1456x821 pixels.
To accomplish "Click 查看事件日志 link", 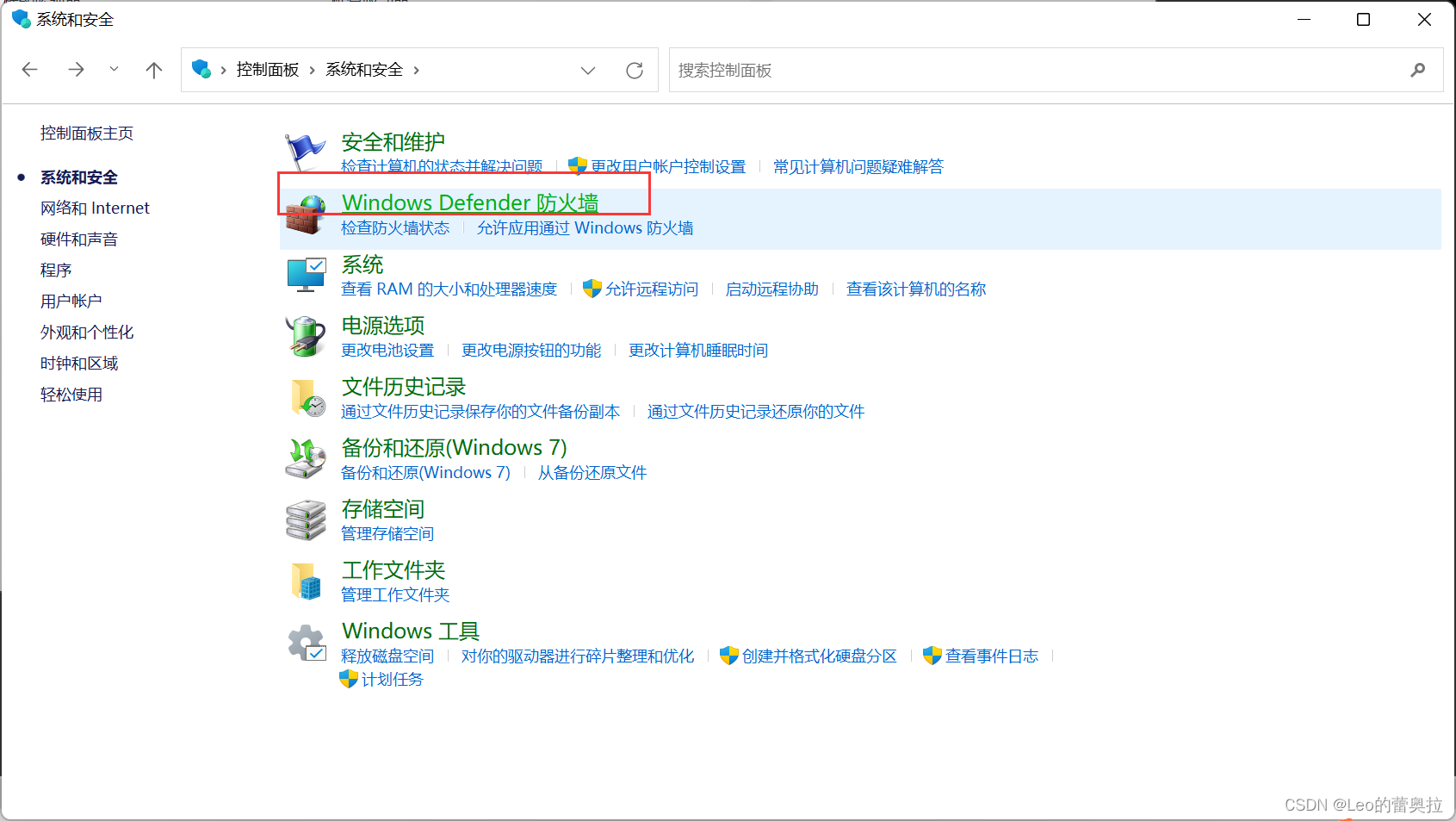I will point(992,656).
